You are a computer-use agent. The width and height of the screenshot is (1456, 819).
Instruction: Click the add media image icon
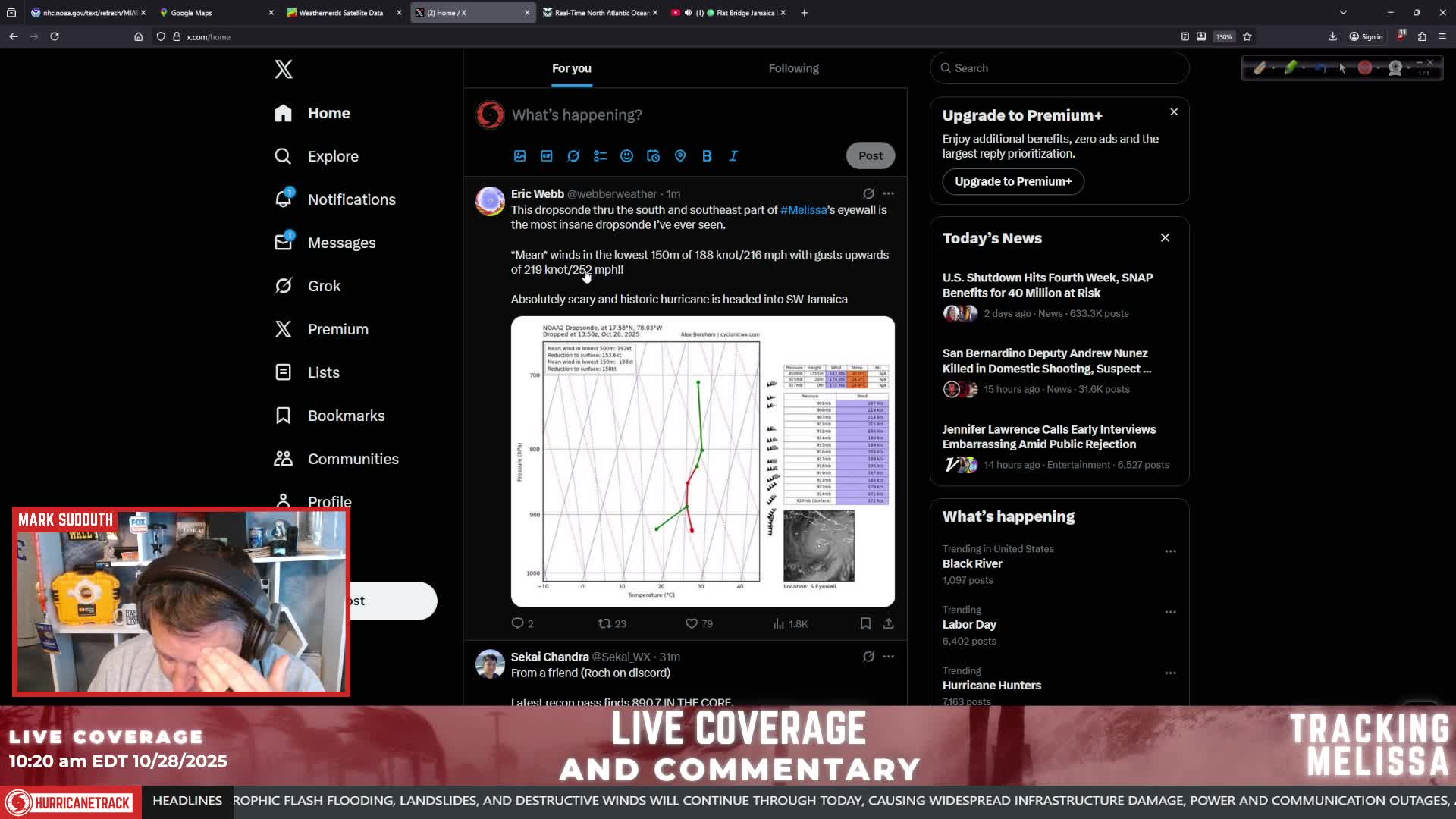click(519, 155)
